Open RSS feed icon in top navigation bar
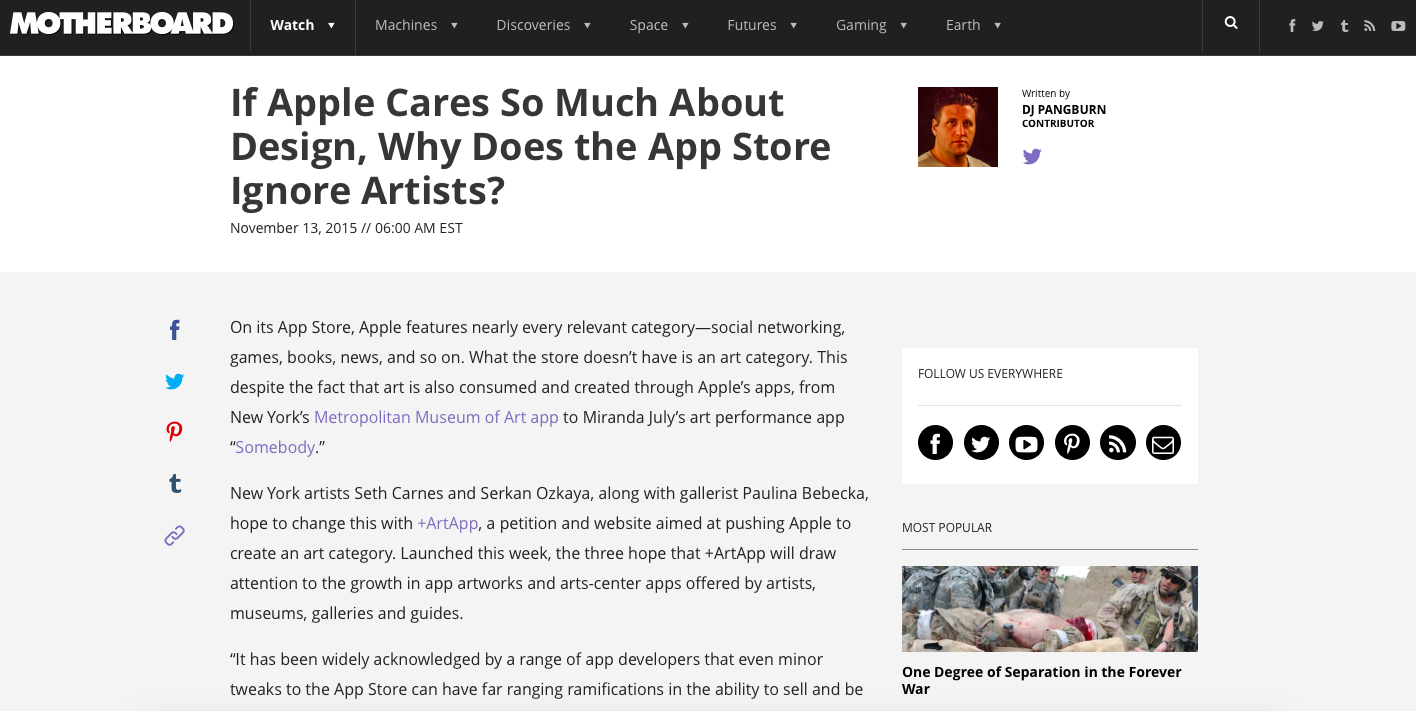 point(1370,26)
